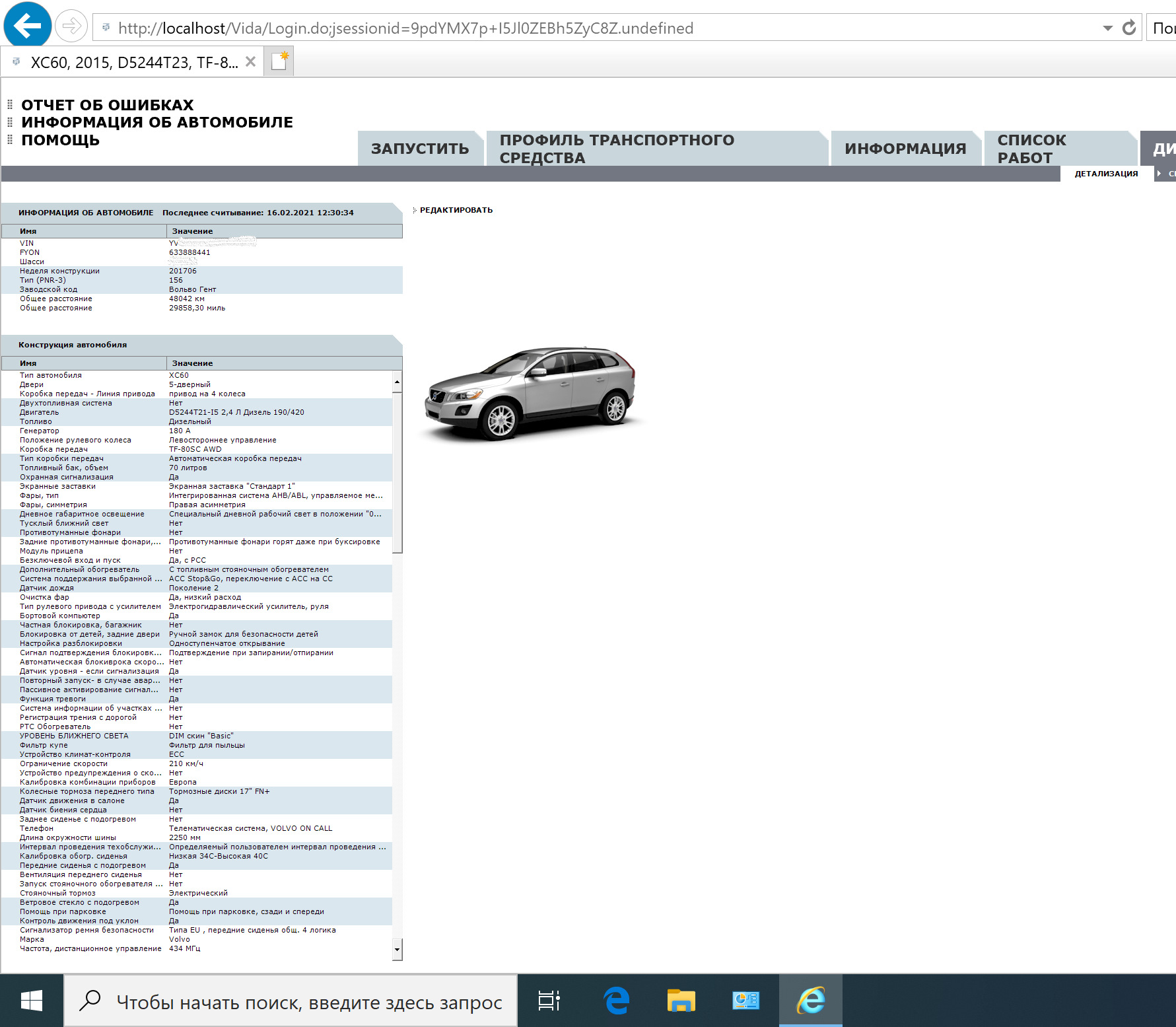Select mileage value 29858,30 миль
1176x1027 pixels.
[x=197, y=308]
